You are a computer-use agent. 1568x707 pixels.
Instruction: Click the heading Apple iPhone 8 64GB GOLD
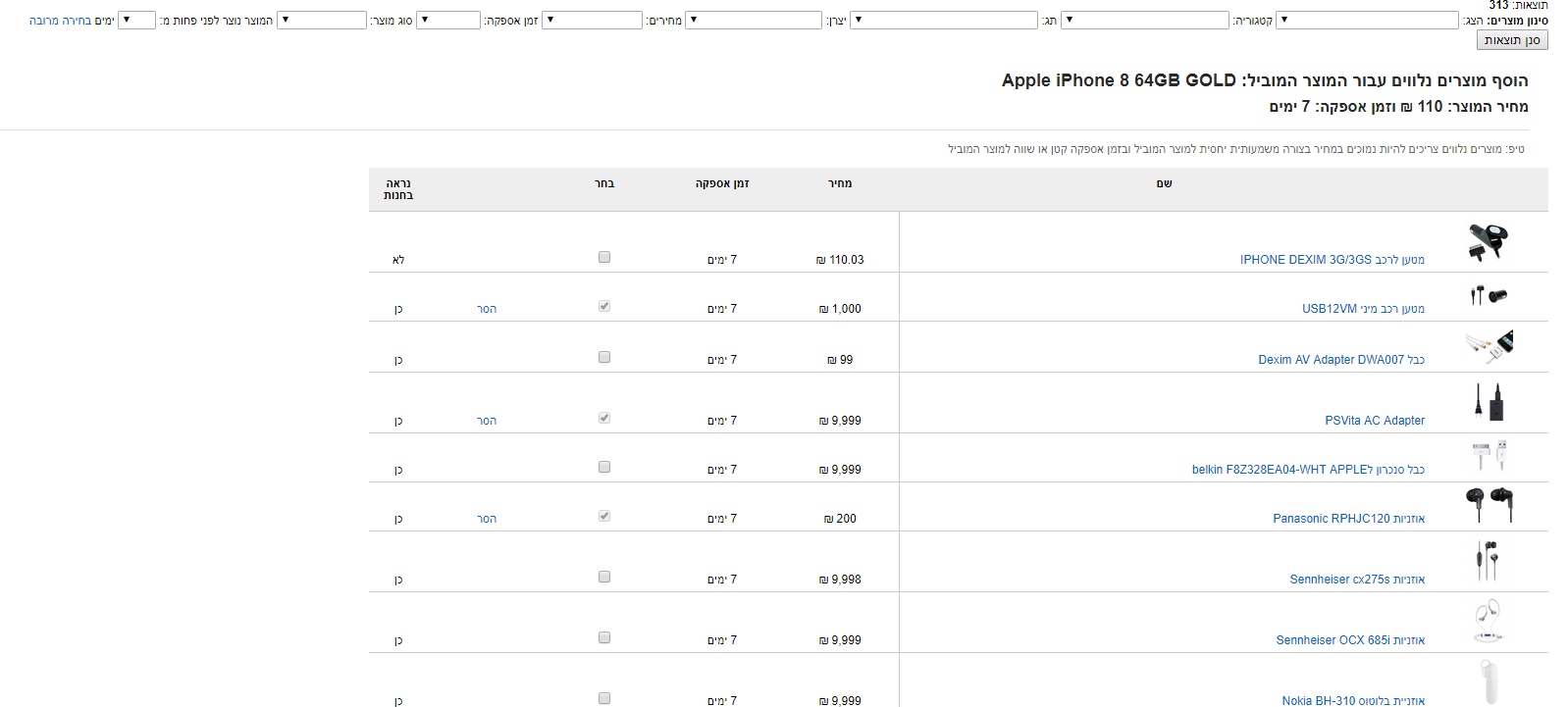[x=1119, y=80]
